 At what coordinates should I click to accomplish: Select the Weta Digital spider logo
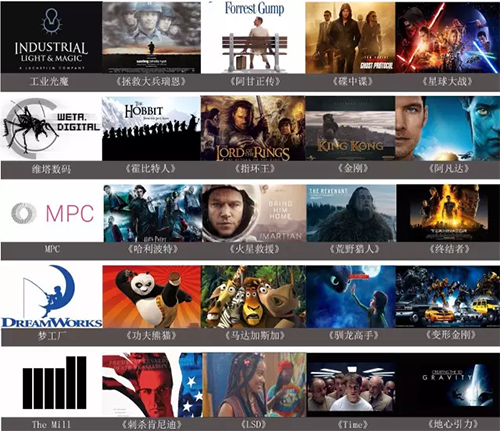pyautogui.click(x=51, y=129)
